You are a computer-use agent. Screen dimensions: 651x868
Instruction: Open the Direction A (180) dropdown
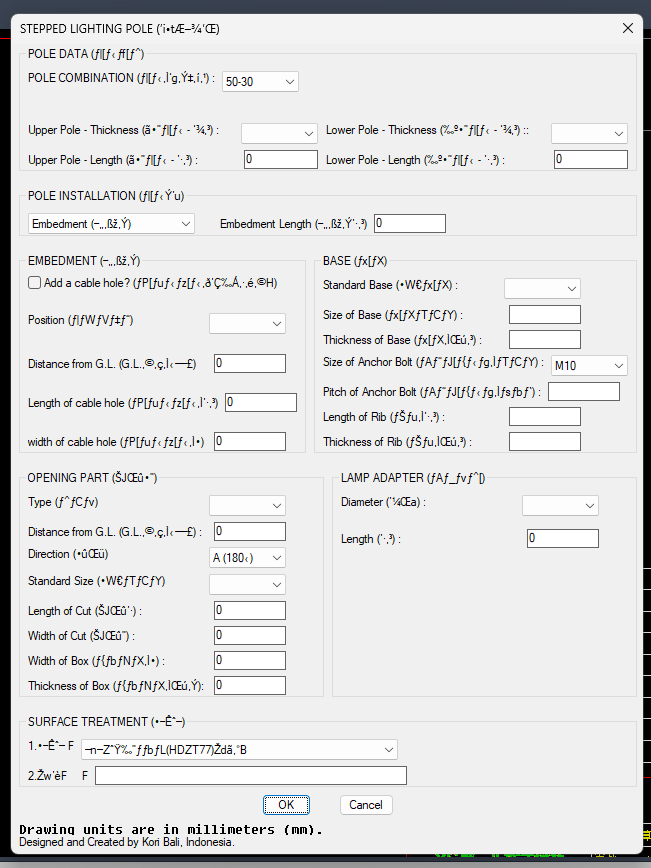coord(247,557)
